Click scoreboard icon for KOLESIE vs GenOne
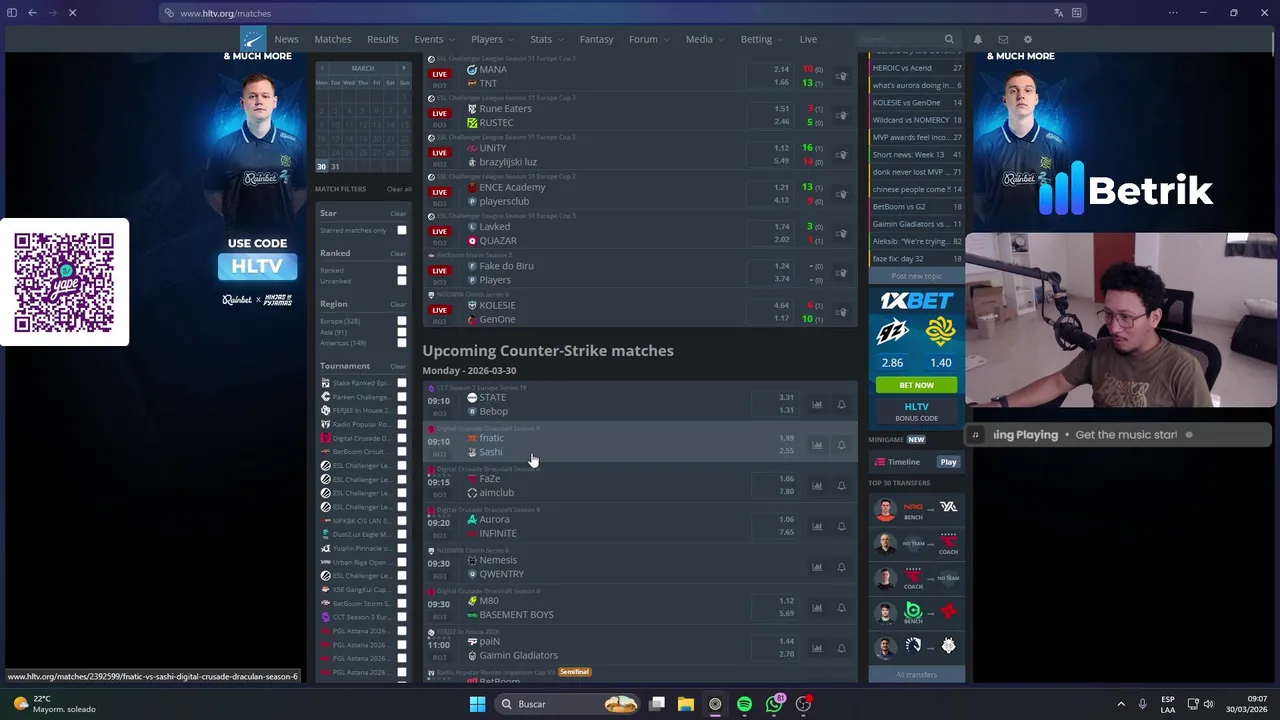 [x=841, y=312]
